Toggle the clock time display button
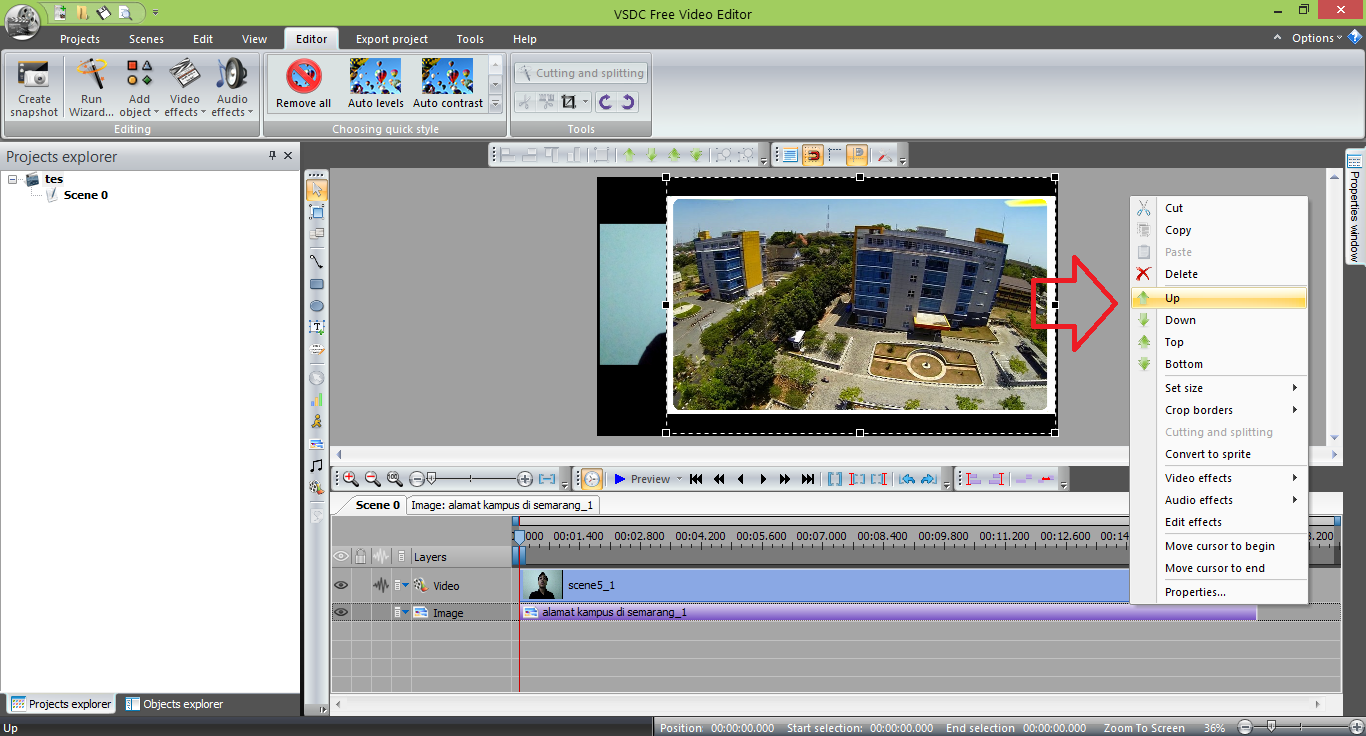The height and width of the screenshot is (736, 1366). [x=592, y=479]
